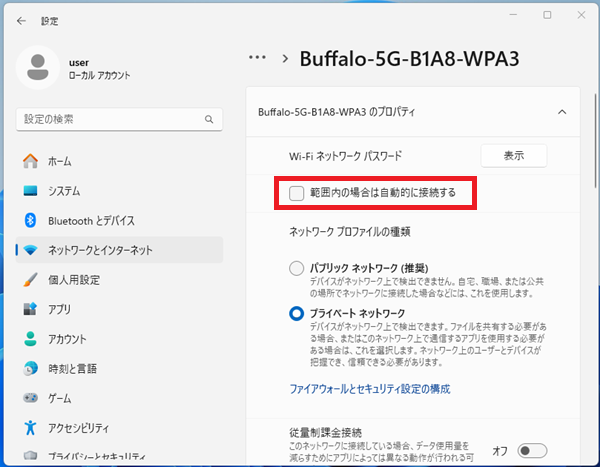The width and height of the screenshot is (600, 467).
Task: Click ネットワーク プロファイルの種類 heading
Action: click(x=350, y=232)
